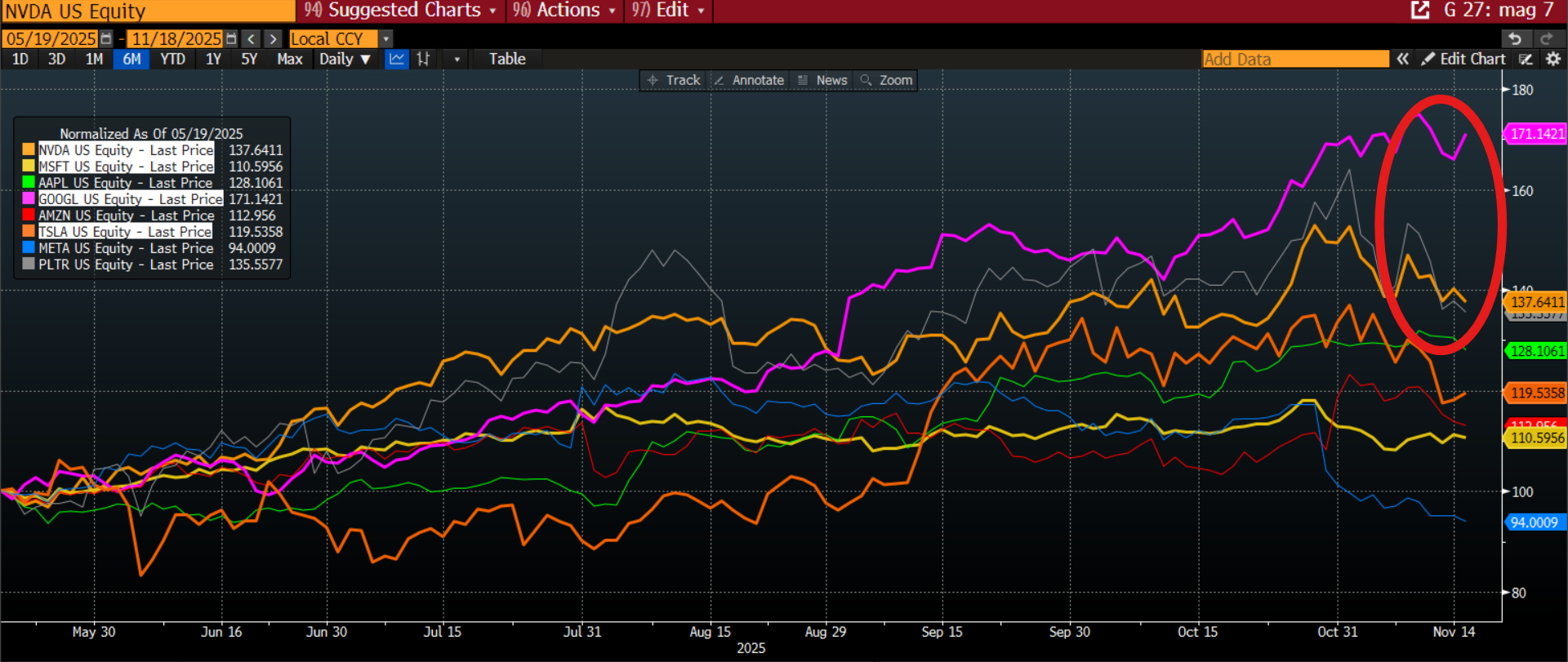The height and width of the screenshot is (662, 1568).
Task: Open the Actions menu
Action: (565, 11)
